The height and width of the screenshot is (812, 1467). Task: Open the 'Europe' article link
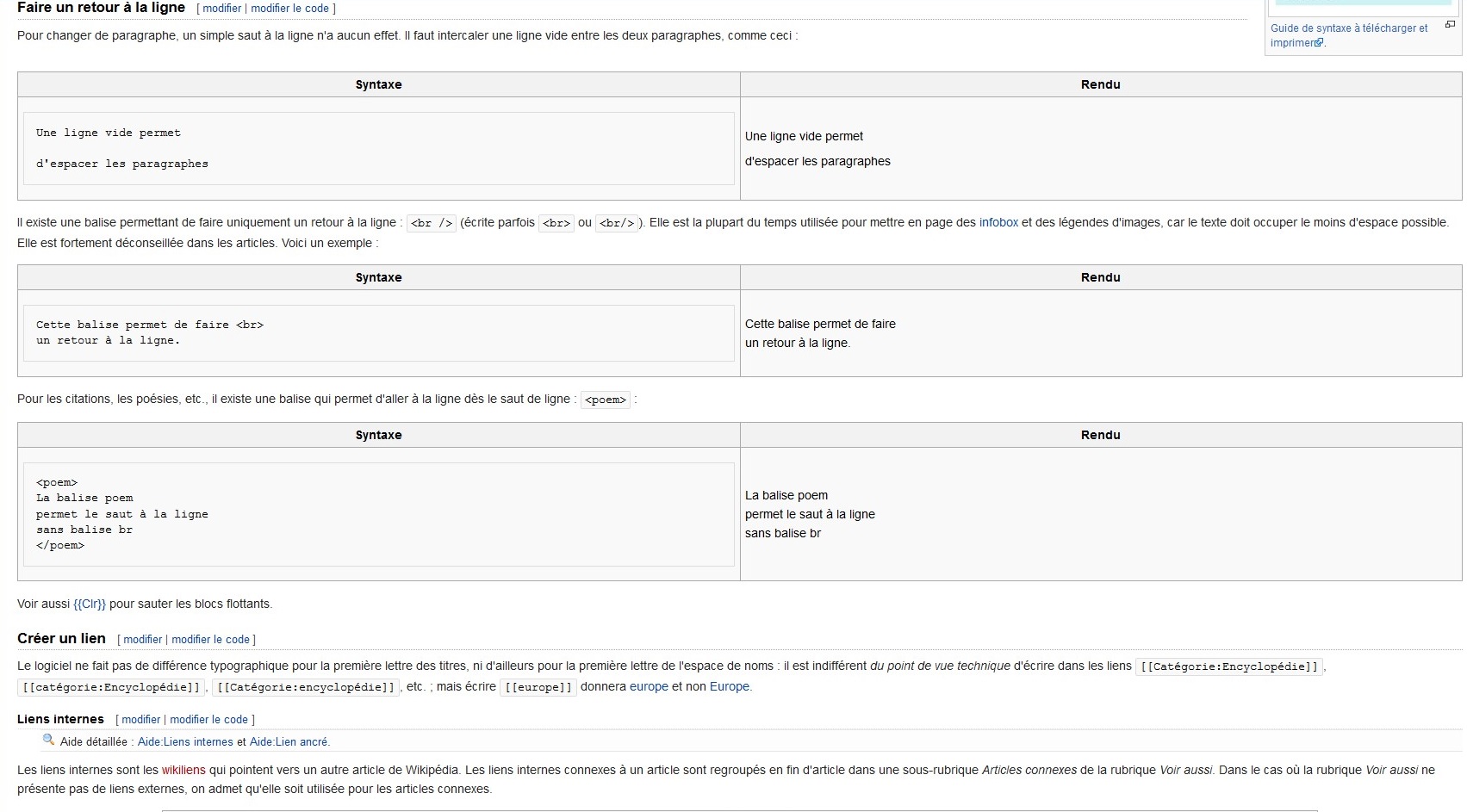click(x=729, y=686)
